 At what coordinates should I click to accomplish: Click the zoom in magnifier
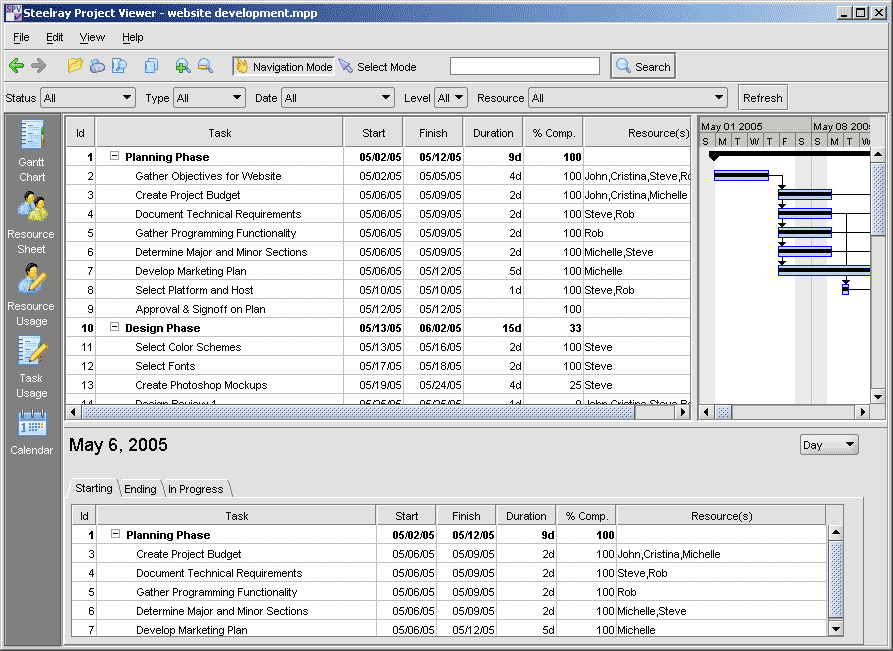tap(182, 66)
